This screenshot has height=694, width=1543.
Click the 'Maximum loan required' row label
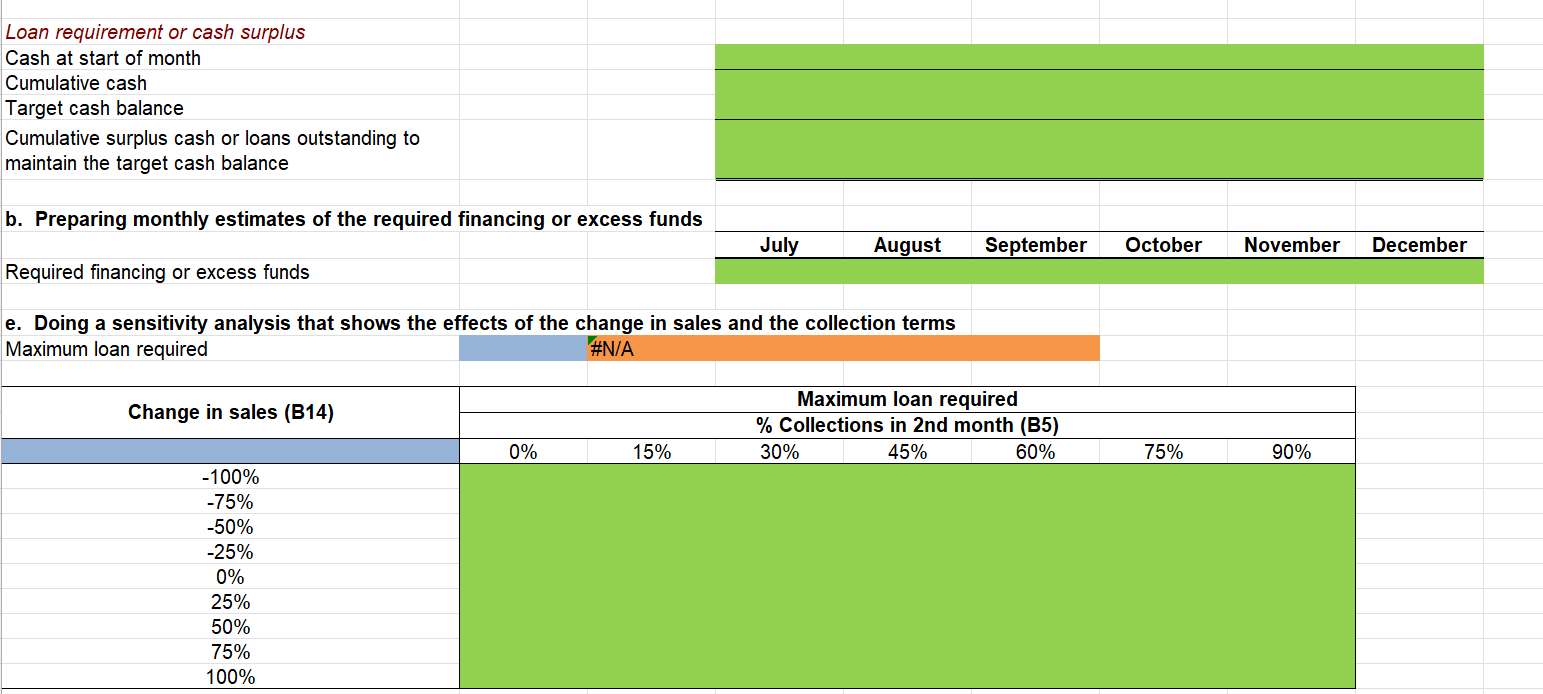(x=106, y=349)
